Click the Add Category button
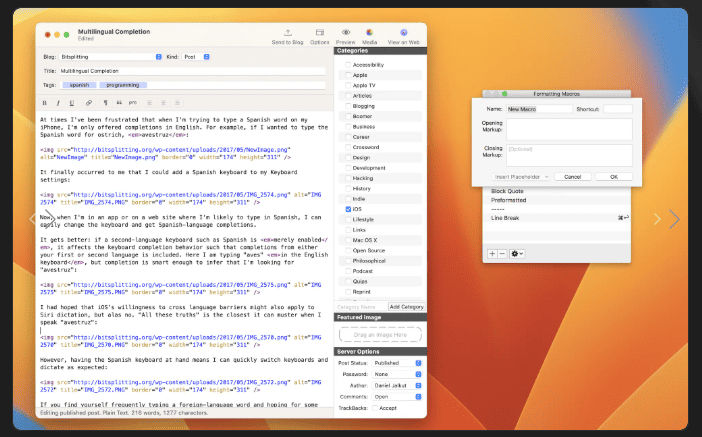The width and height of the screenshot is (702, 437). (407, 307)
